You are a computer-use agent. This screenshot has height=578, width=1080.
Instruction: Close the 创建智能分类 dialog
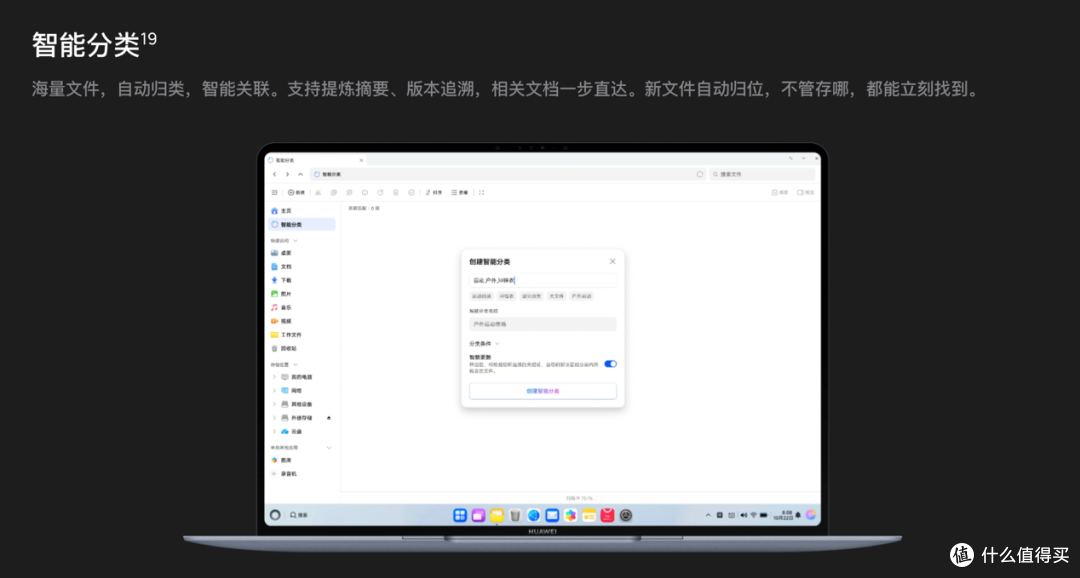612,261
